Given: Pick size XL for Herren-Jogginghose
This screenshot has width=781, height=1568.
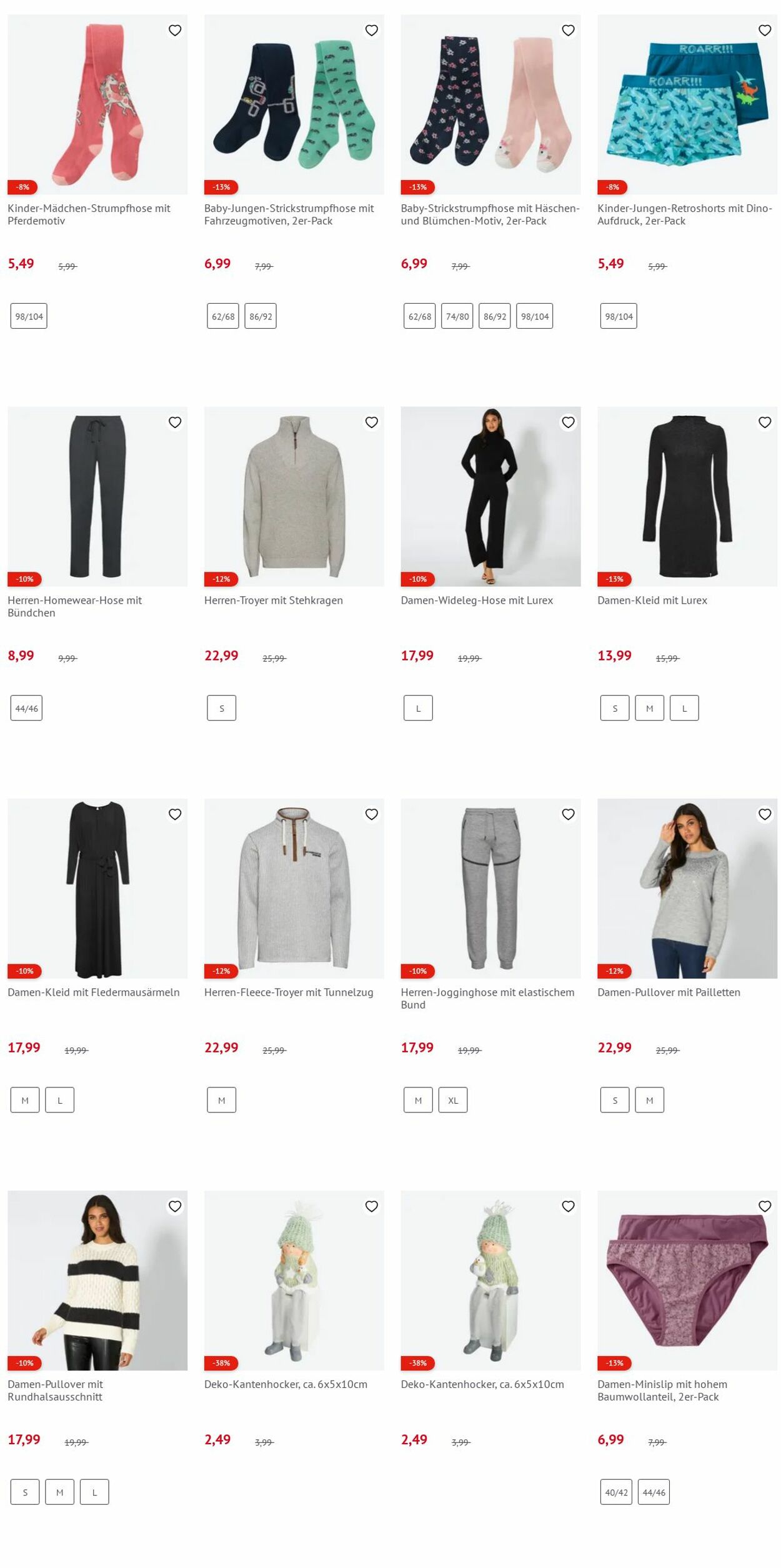Looking at the screenshot, I should 453,1100.
